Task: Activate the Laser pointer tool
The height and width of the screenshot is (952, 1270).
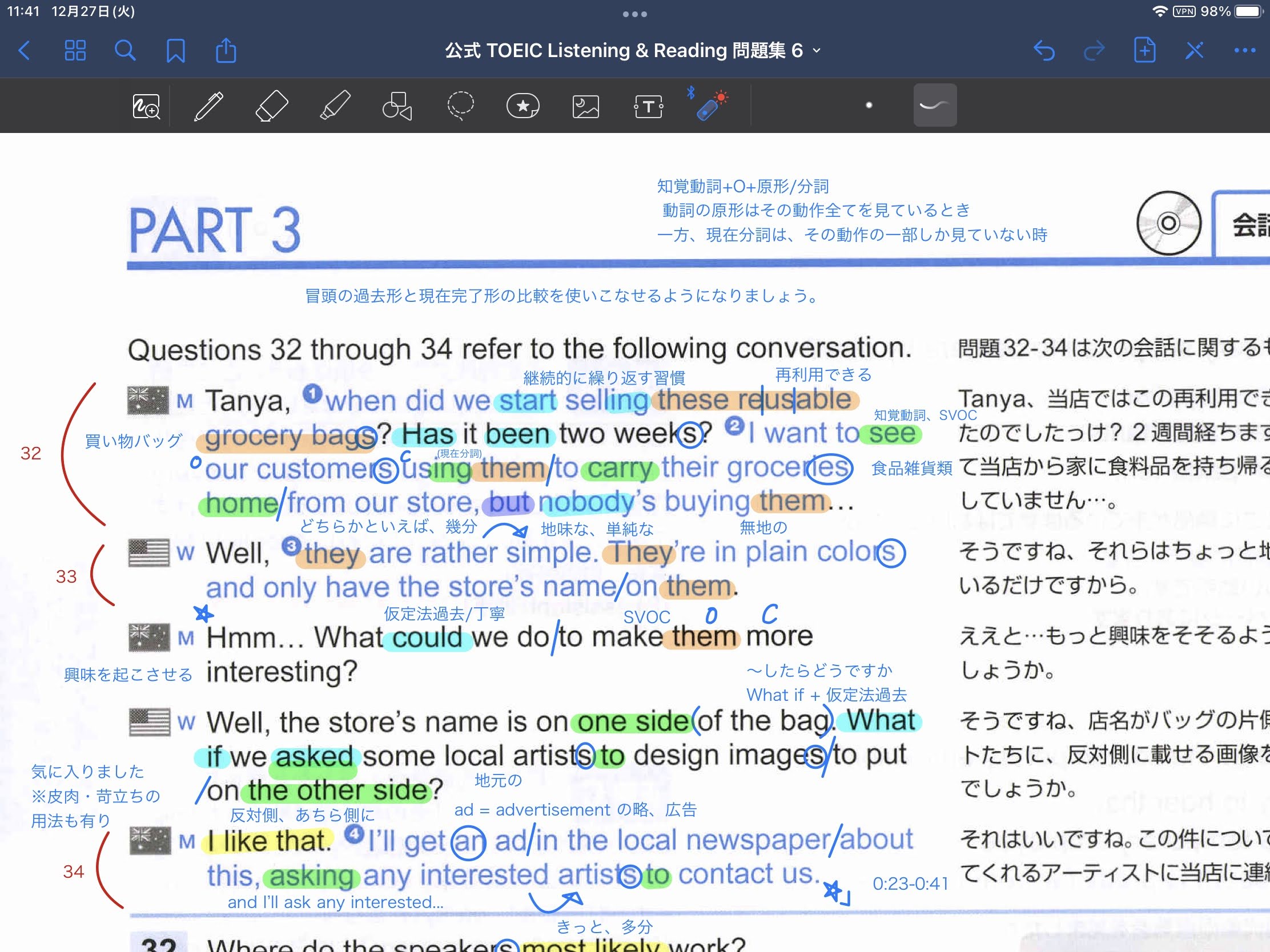Action: (710, 105)
